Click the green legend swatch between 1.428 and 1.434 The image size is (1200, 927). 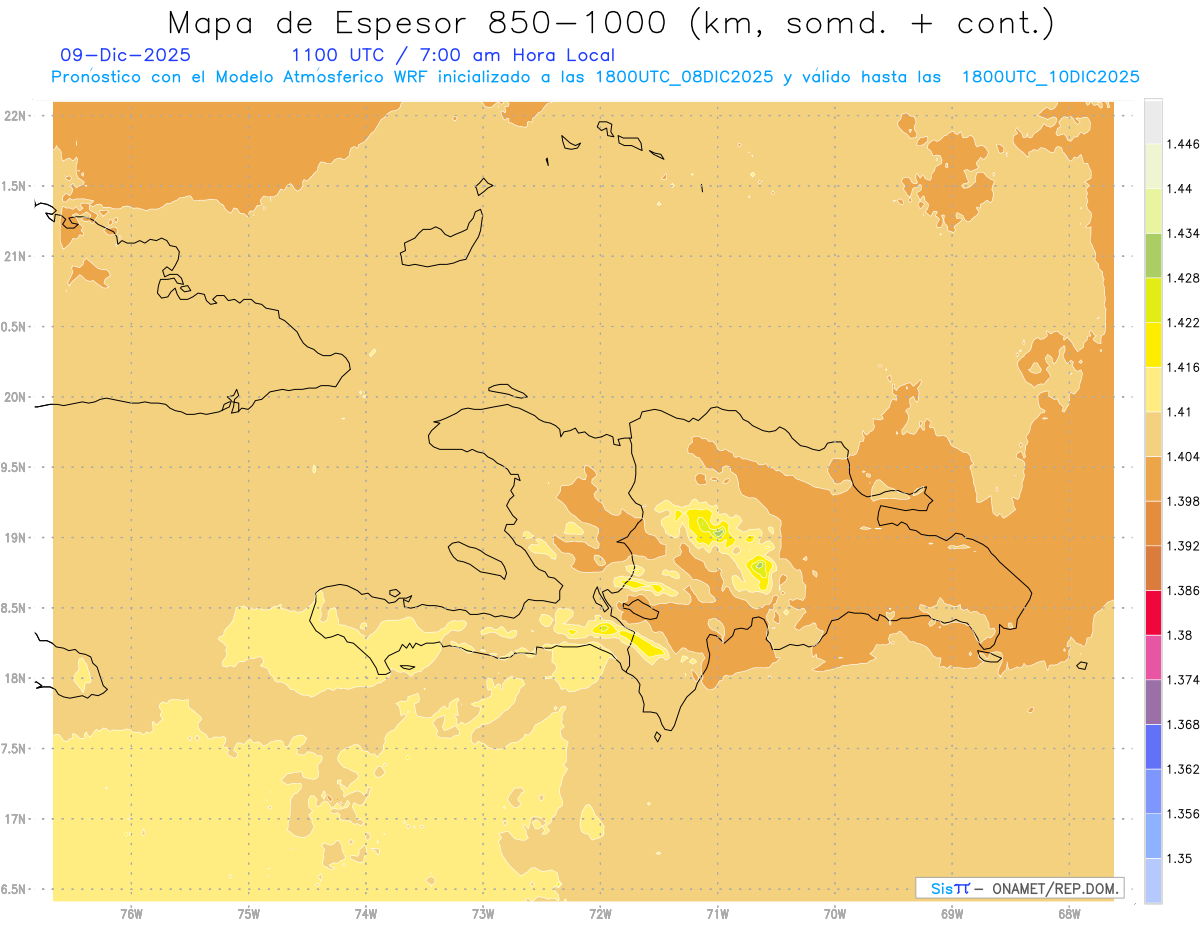point(1153,256)
